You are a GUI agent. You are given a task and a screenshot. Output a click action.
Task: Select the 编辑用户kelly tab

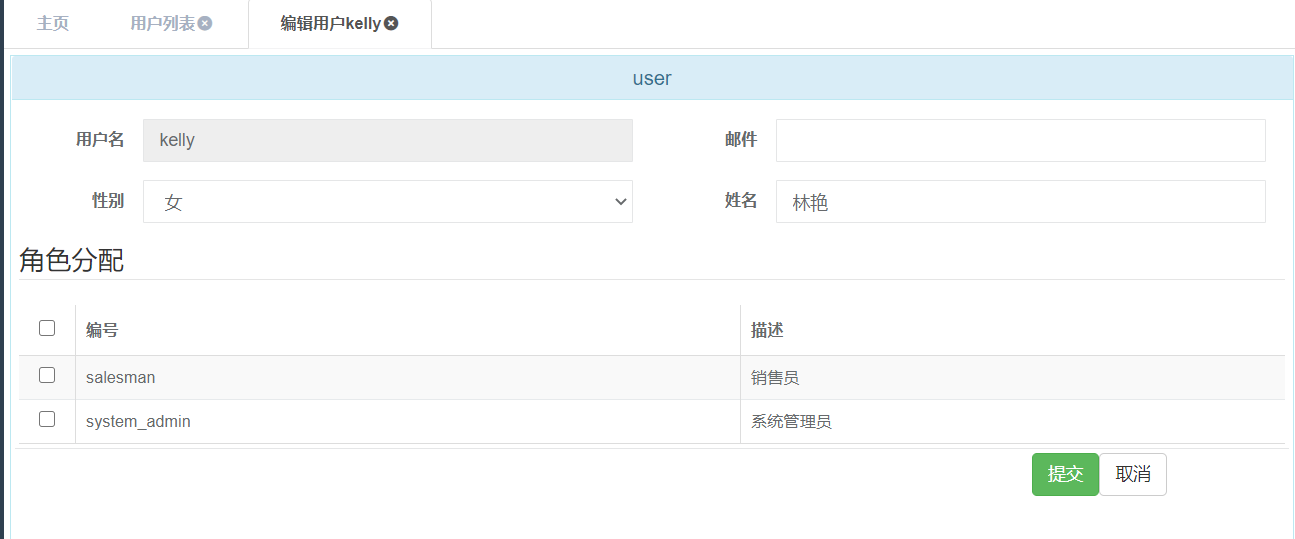coord(331,24)
